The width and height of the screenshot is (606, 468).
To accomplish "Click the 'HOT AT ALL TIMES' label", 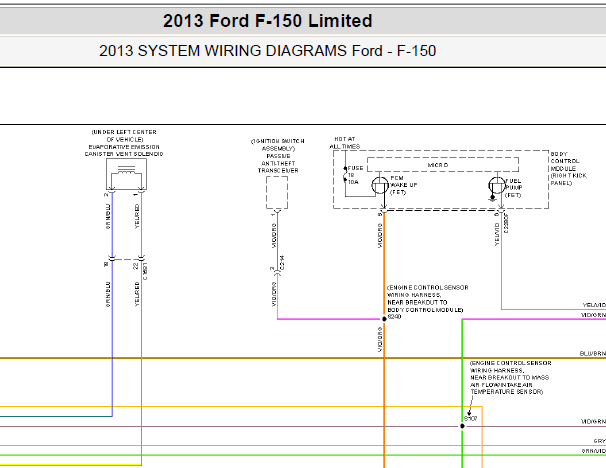I will (345, 143).
